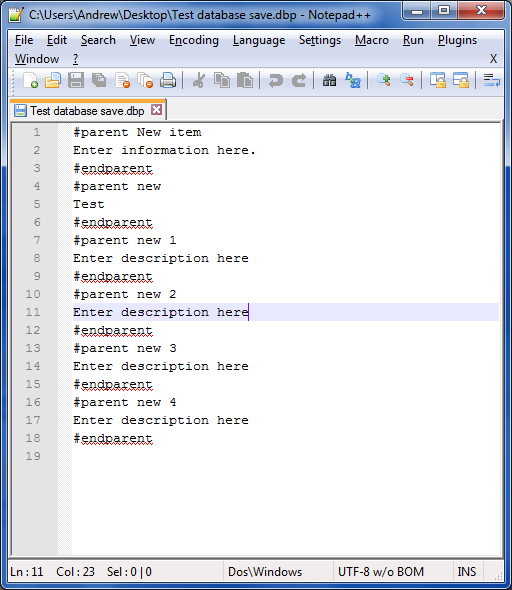The image size is (512, 590).
Task: Open the Window menu
Action: point(37,59)
